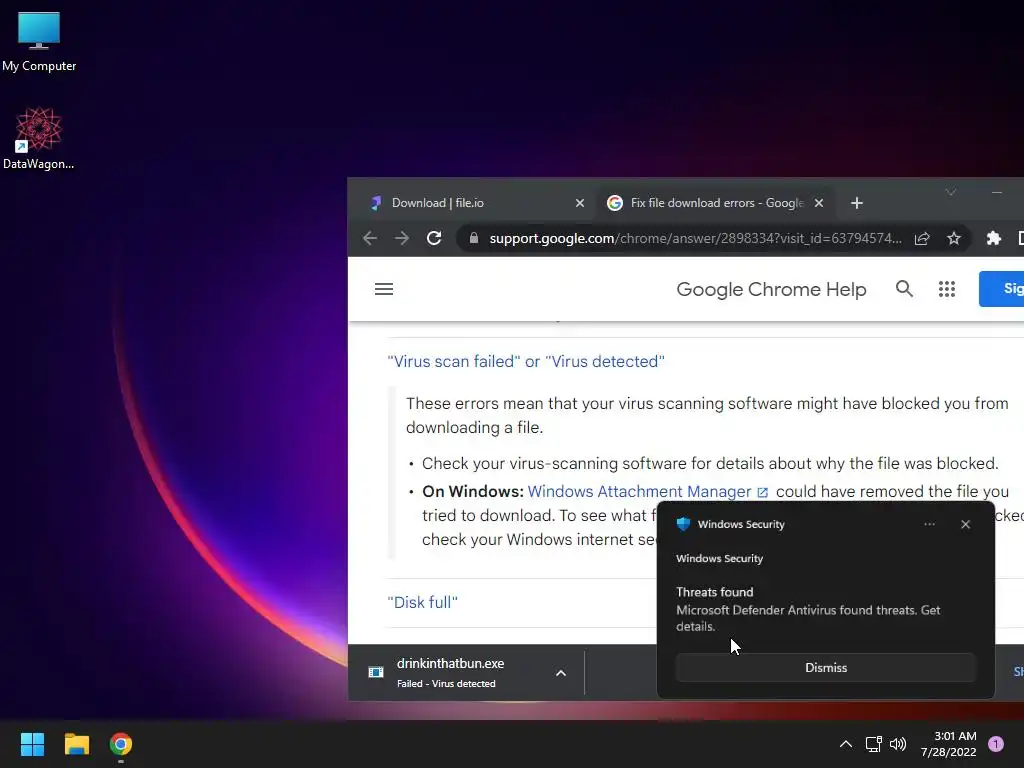Open a new Chrome tab
The image size is (1024, 768).
coord(857,203)
